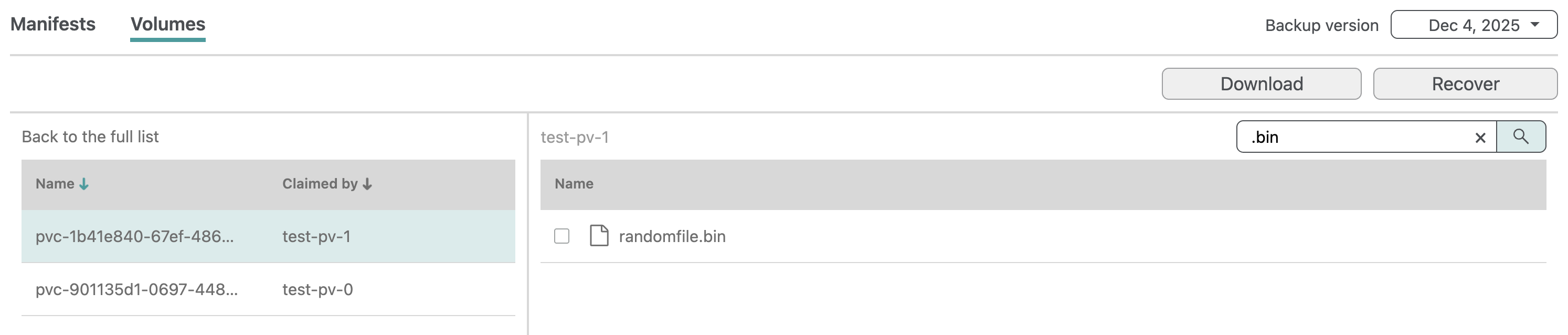Go back to the full list
The width and height of the screenshot is (1568, 335).
[90, 137]
